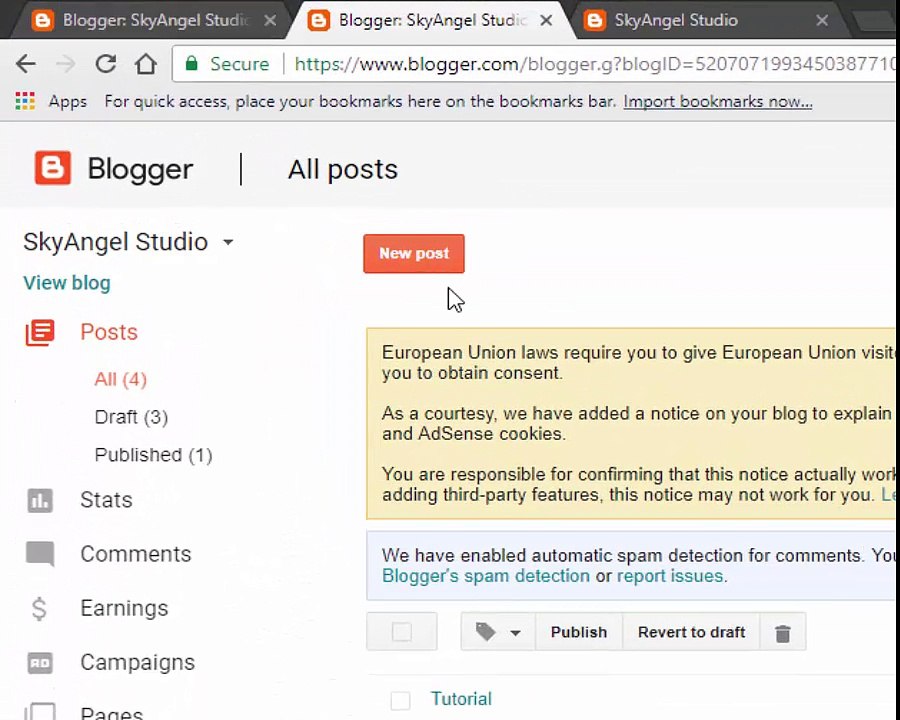
Task: Click the browser address bar URL
Action: coord(594,64)
